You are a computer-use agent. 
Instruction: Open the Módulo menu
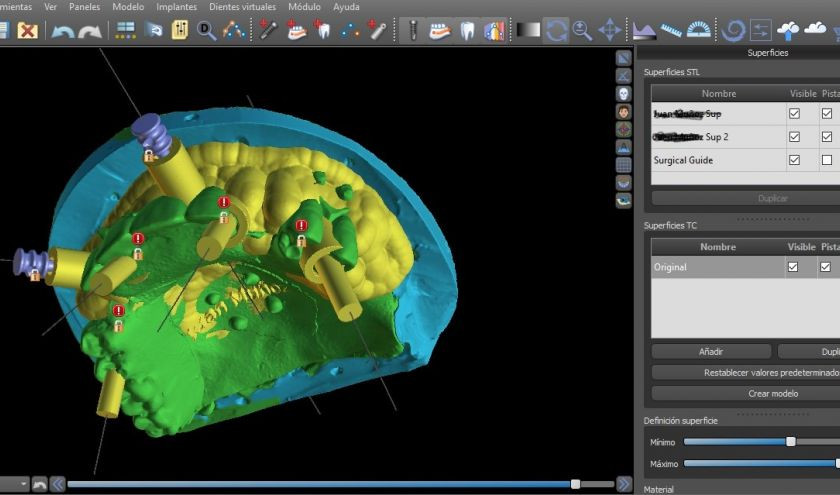coord(304,6)
